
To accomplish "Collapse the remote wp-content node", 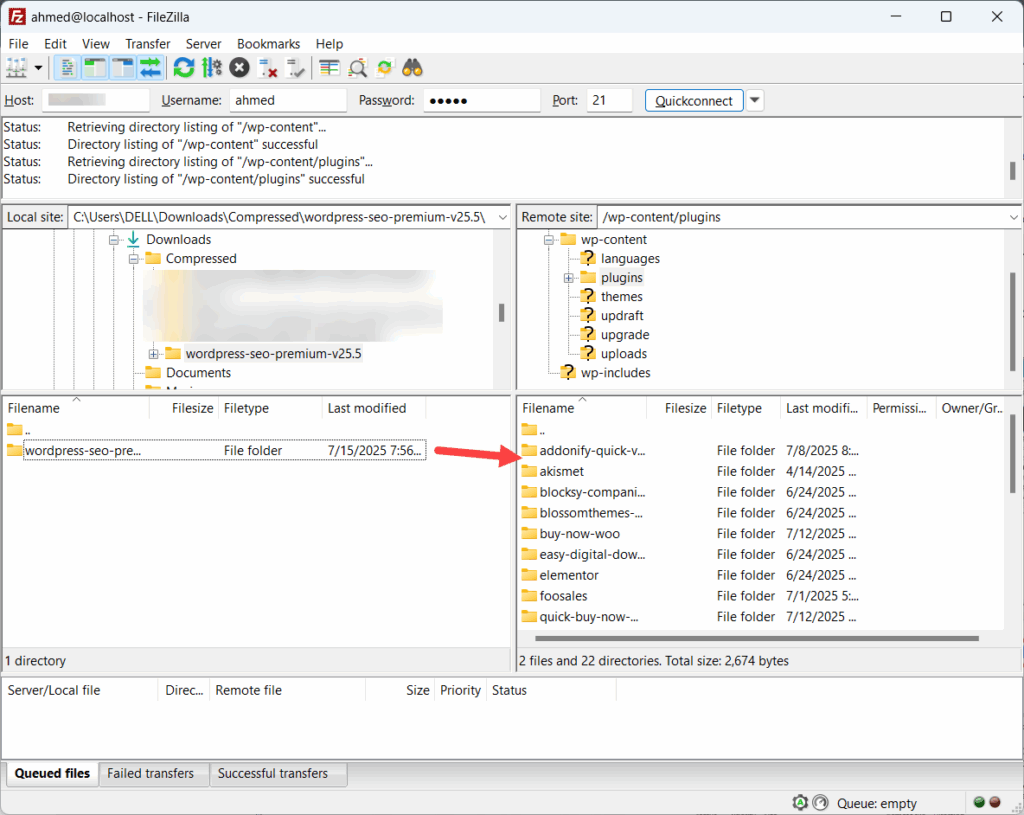I will (x=549, y=240).
